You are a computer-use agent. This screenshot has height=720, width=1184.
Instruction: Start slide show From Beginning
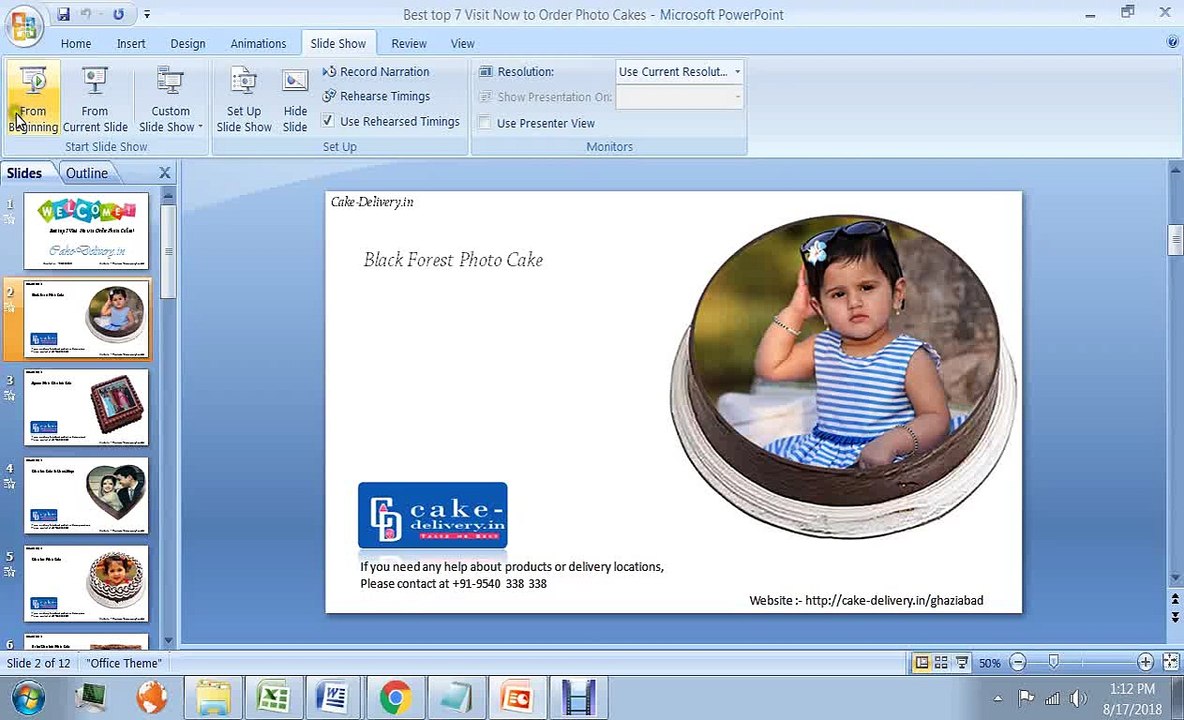click(x=33, y=100)
